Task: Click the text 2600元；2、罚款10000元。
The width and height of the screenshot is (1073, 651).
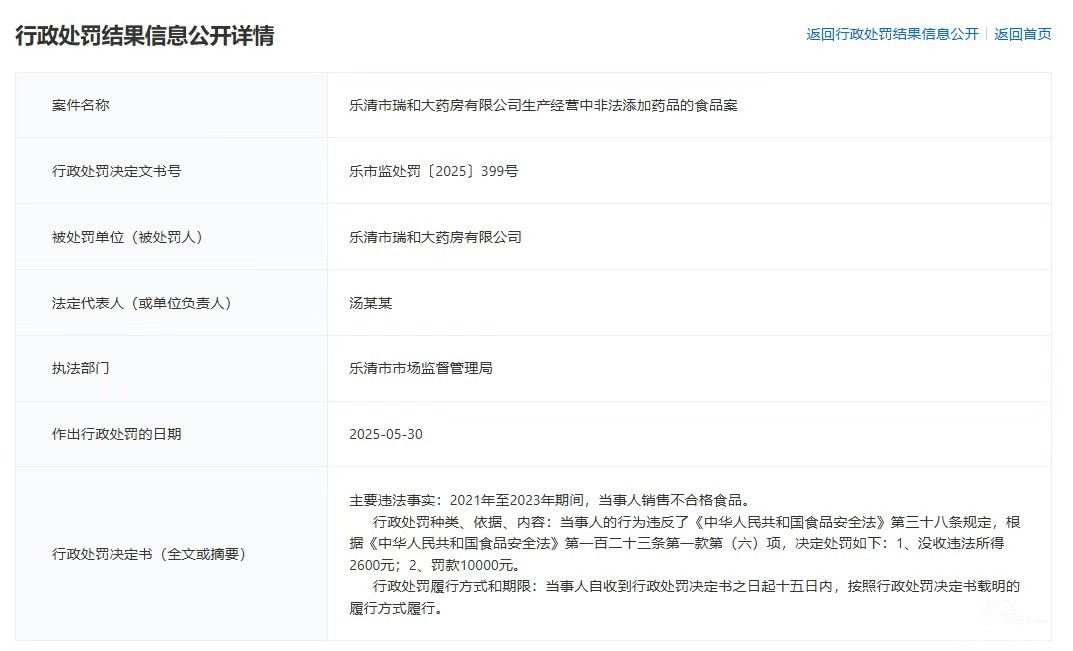Action: (x=435, y=565)
